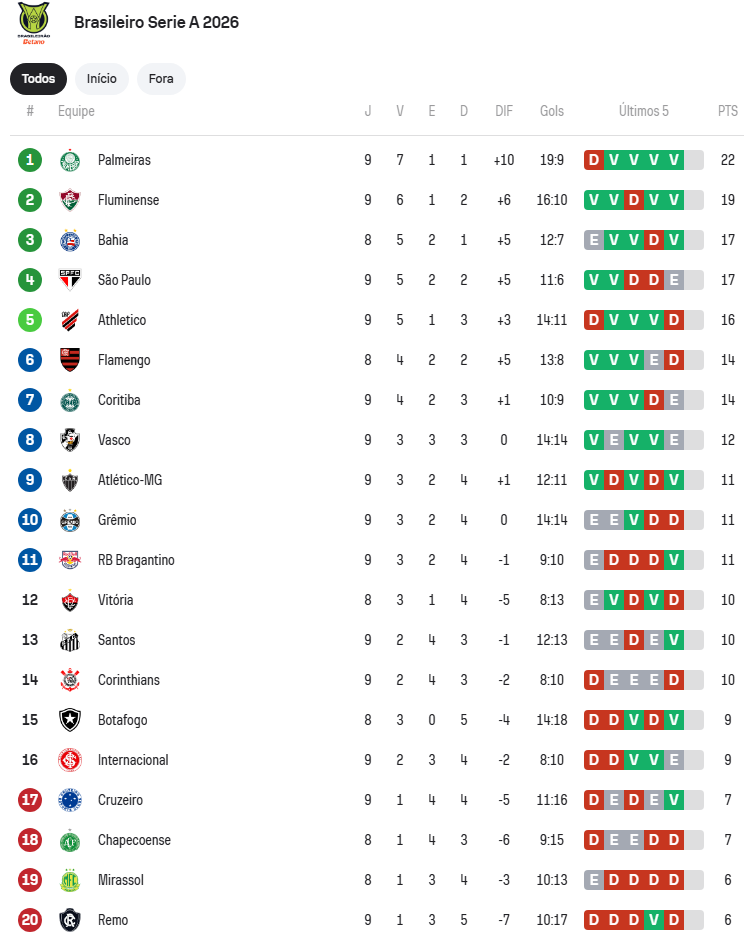Click the Corinthians team crest
The image size is (754, 944).
[x=70, y=680]
